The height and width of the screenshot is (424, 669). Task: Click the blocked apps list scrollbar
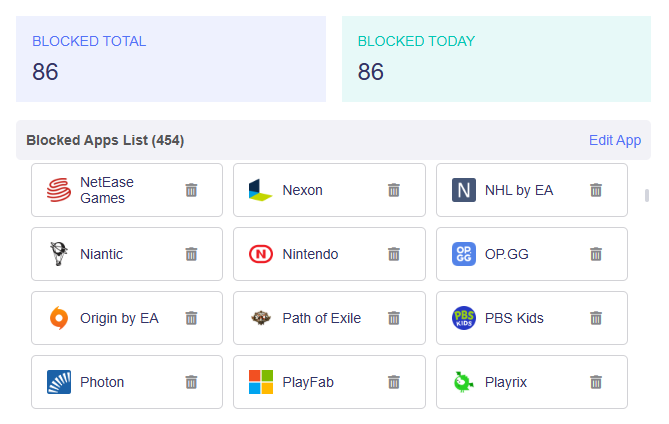[x=647, y=196]
